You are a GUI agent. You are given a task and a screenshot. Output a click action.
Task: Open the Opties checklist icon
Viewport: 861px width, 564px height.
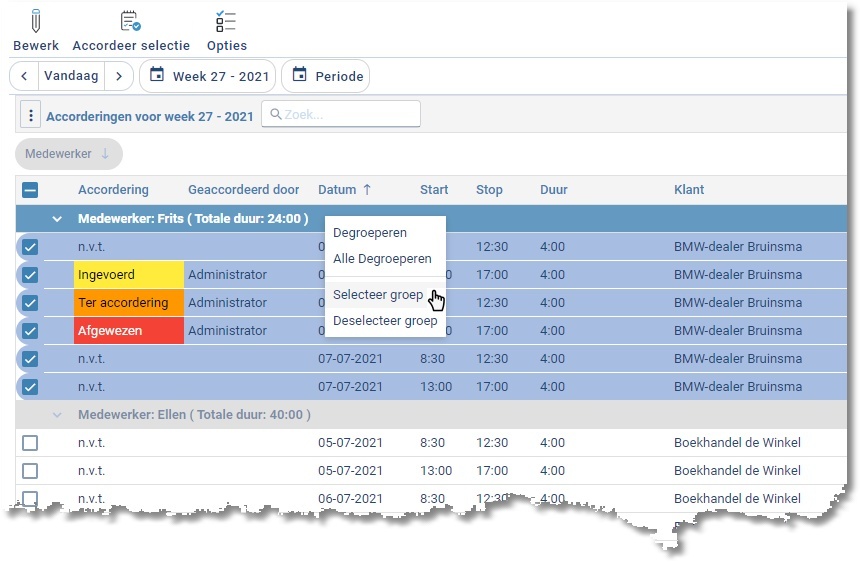coord(226,21)
